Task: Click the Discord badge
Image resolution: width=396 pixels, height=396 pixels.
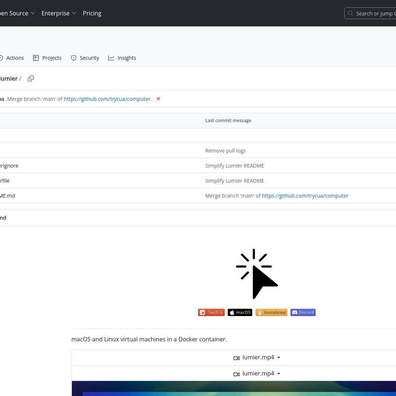Action: [303, 312]
